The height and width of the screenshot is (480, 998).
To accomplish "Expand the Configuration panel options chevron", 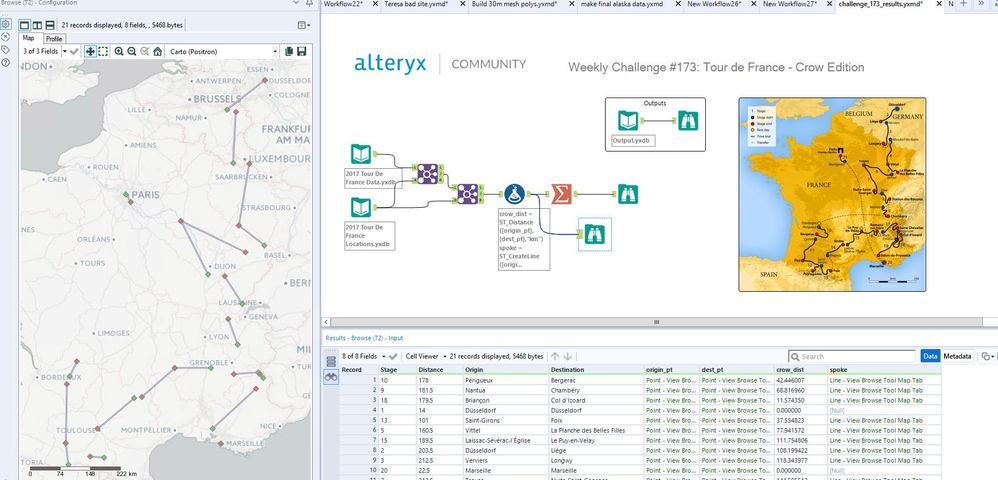I will (x=297, y=3).
